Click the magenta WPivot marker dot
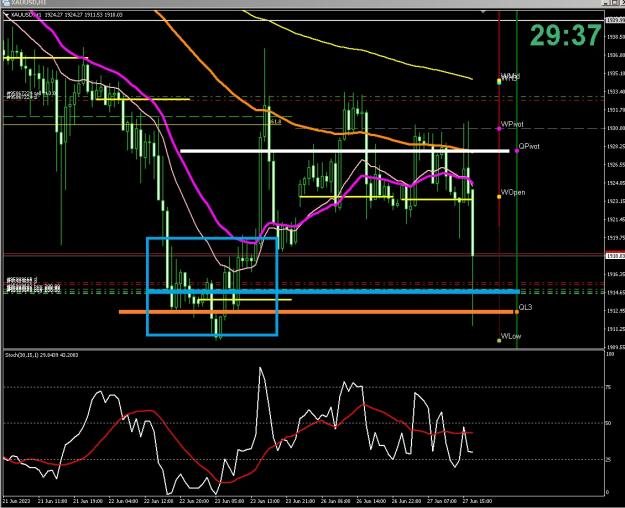 click(499, 129)
